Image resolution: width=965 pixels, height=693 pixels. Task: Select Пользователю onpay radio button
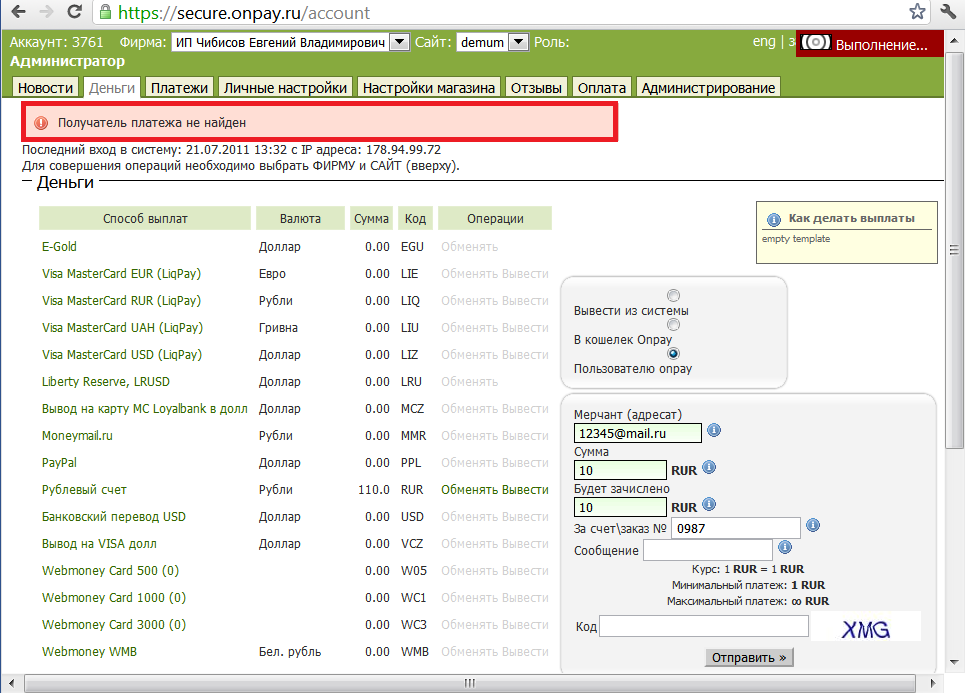click(x=673, y=353)
